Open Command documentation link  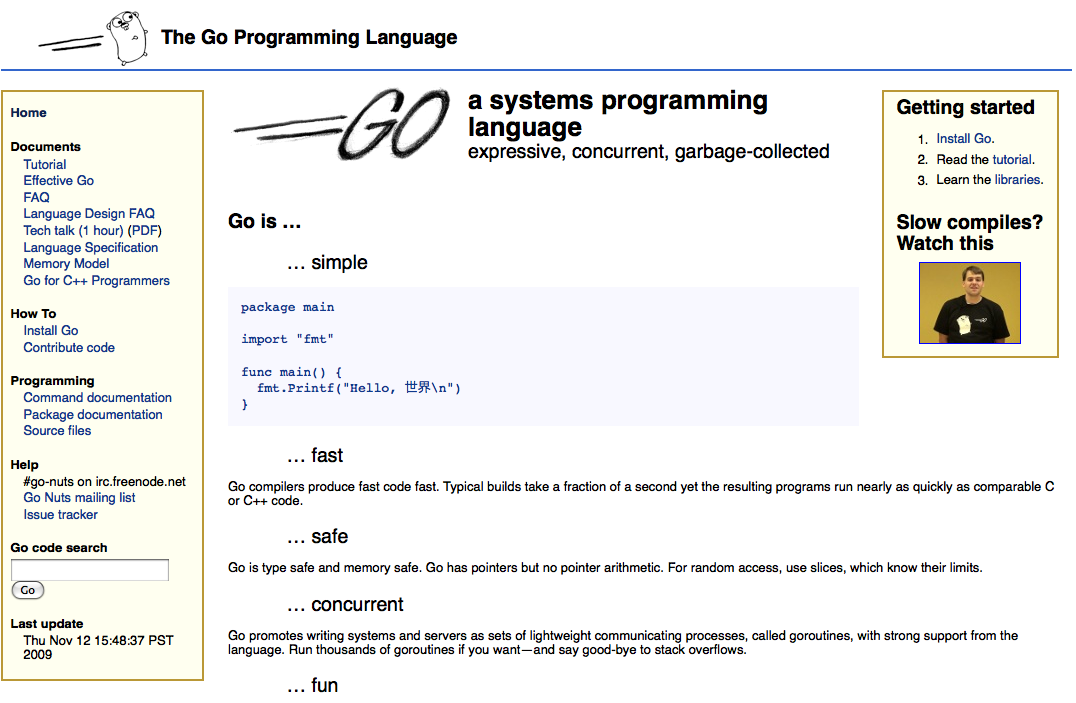pos(97,397)
